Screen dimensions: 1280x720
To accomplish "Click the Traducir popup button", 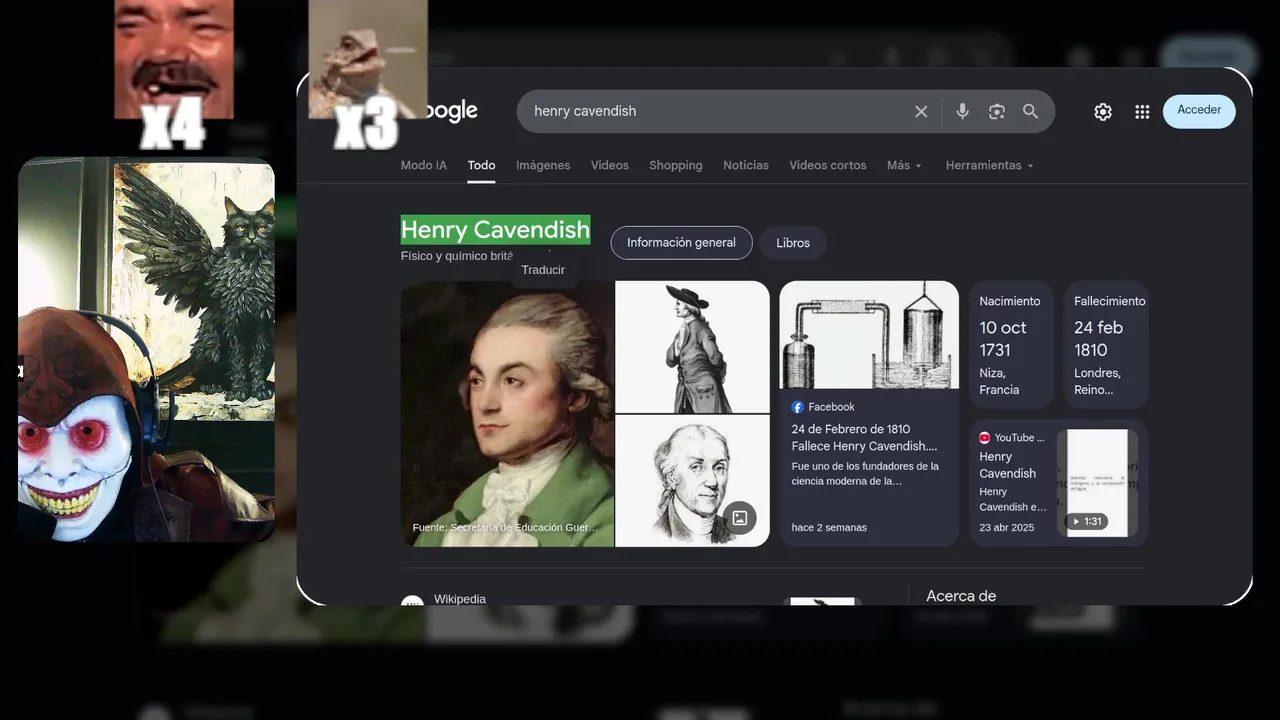I will pyautogui.click(x=543, y=270).
